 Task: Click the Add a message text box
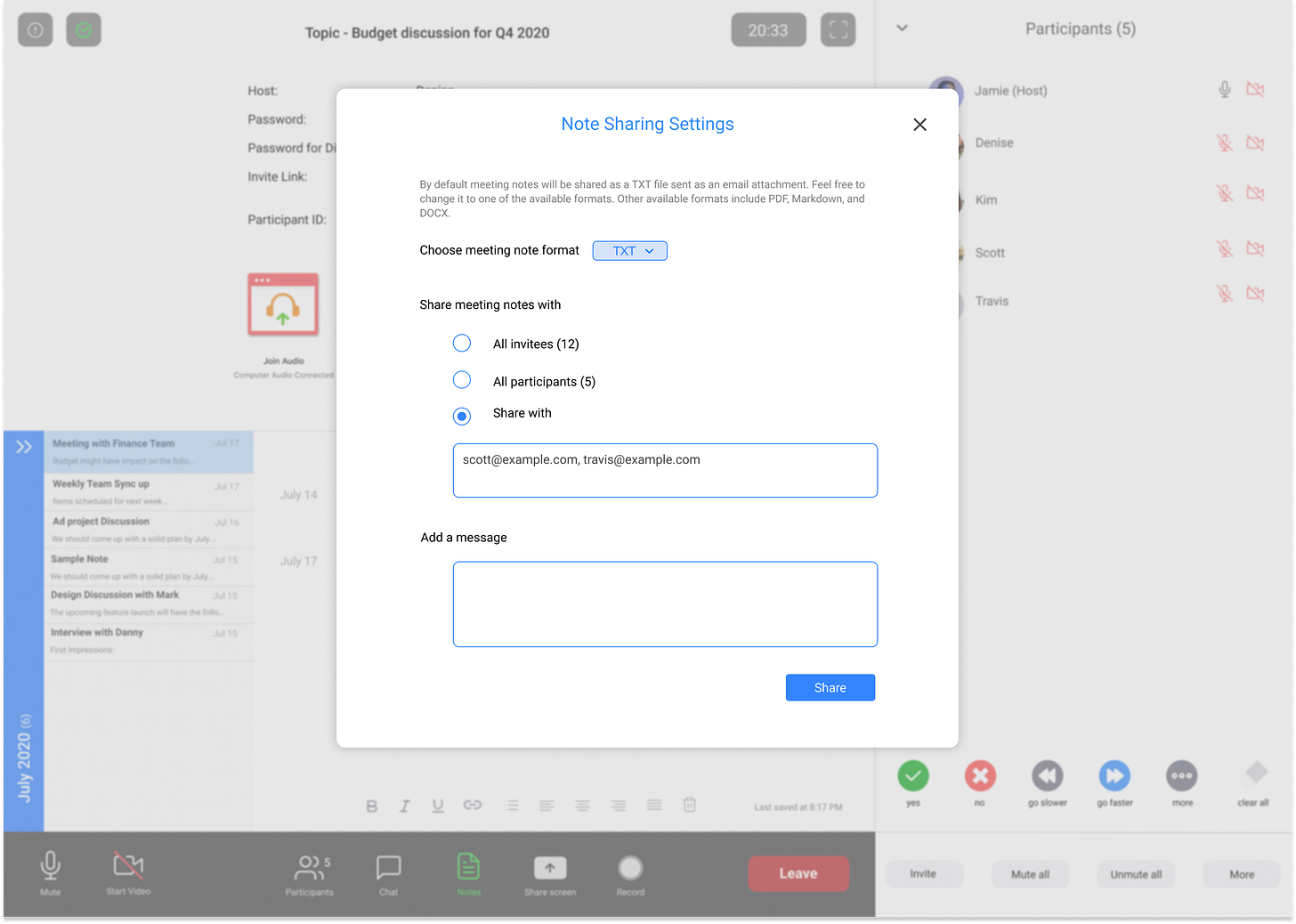click(x=665, y=604)
